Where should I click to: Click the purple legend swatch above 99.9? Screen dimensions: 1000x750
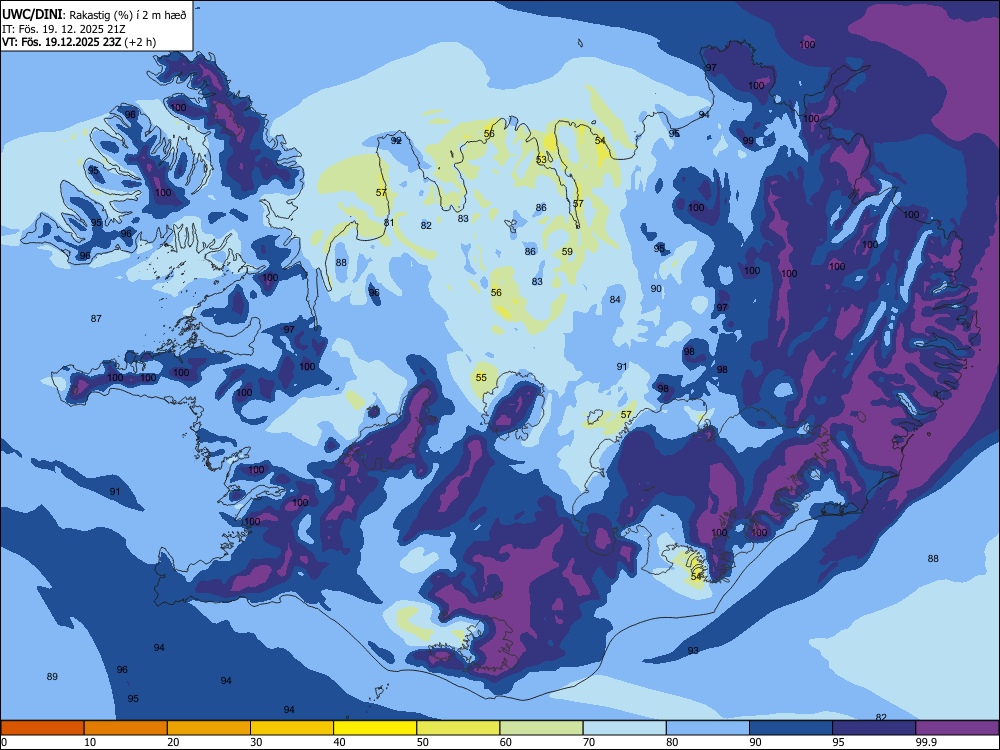click(957, 728)
